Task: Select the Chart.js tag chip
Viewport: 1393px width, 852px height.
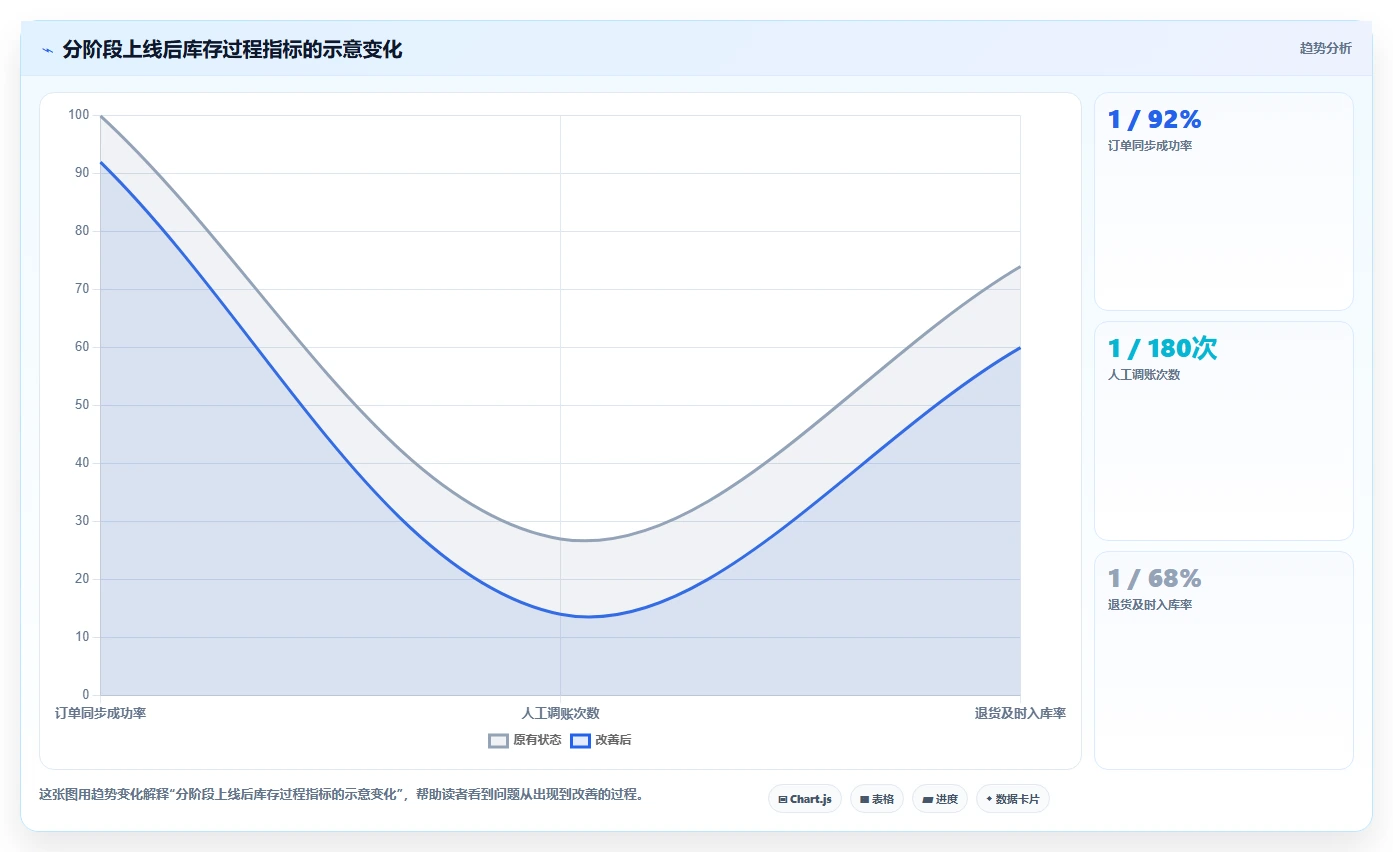Action: (805, 799)
